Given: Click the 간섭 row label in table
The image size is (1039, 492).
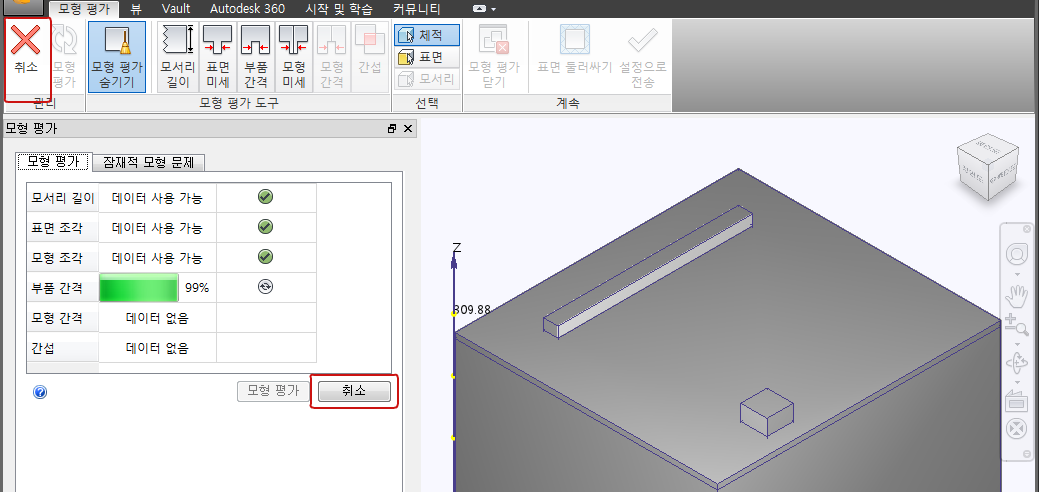Looking at the screenshot, I should (x=63, y=347).
